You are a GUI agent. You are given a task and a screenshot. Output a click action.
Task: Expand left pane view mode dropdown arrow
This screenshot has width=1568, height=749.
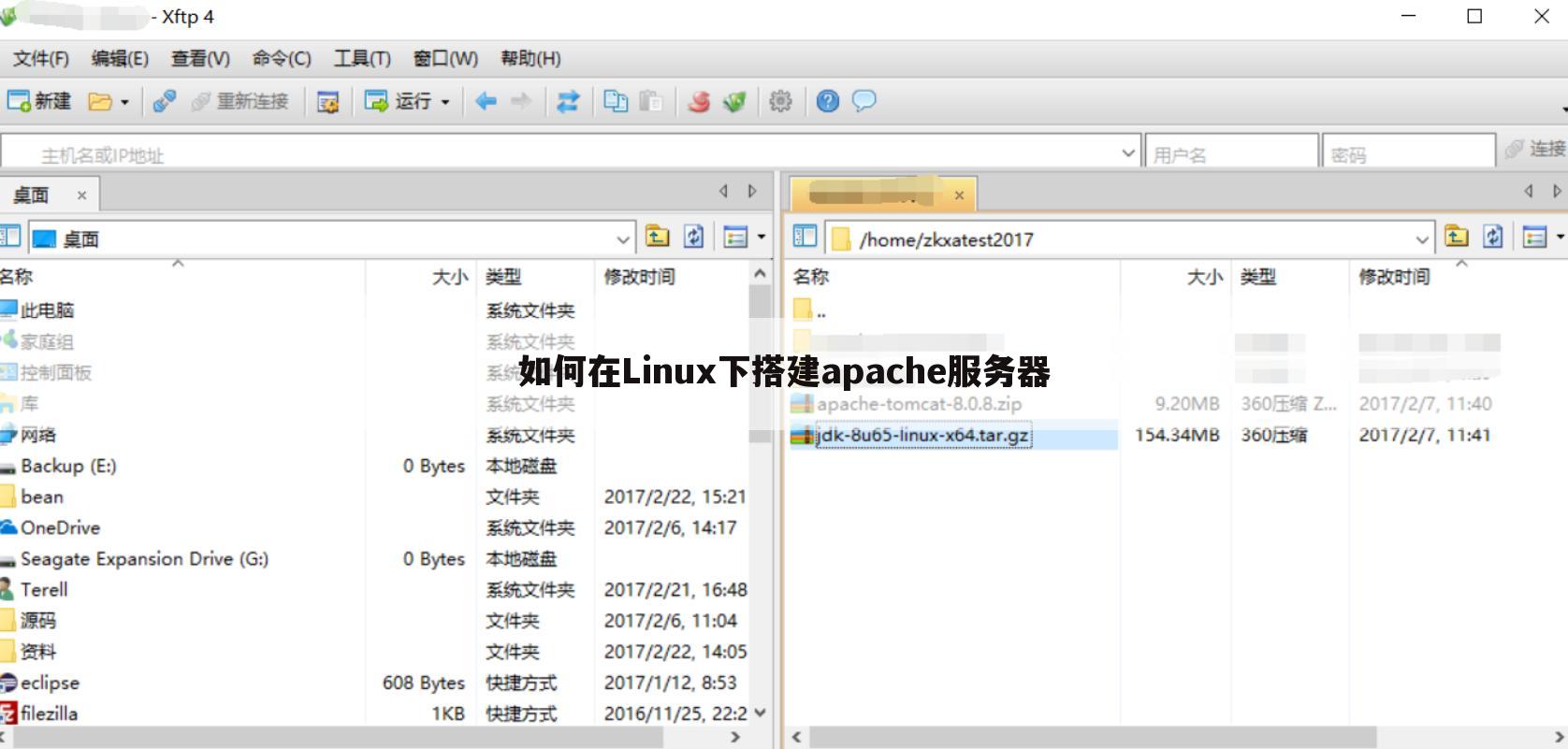pos(762,238)
